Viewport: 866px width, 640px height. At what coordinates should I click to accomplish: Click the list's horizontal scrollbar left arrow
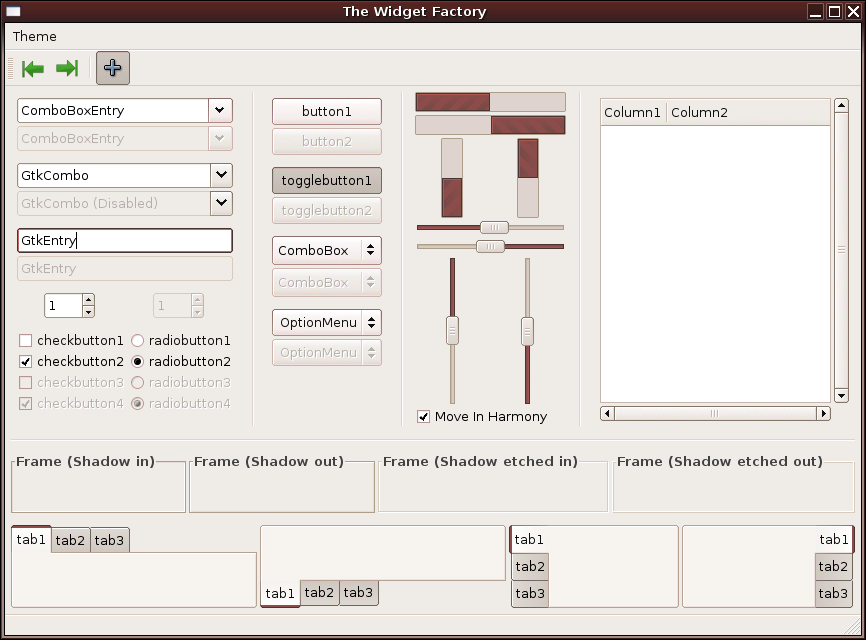[607, 413]
